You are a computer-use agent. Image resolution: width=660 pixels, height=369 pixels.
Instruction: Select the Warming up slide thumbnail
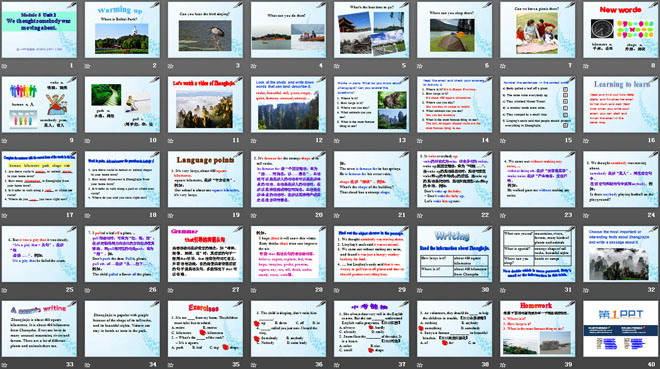coord(122,30)
